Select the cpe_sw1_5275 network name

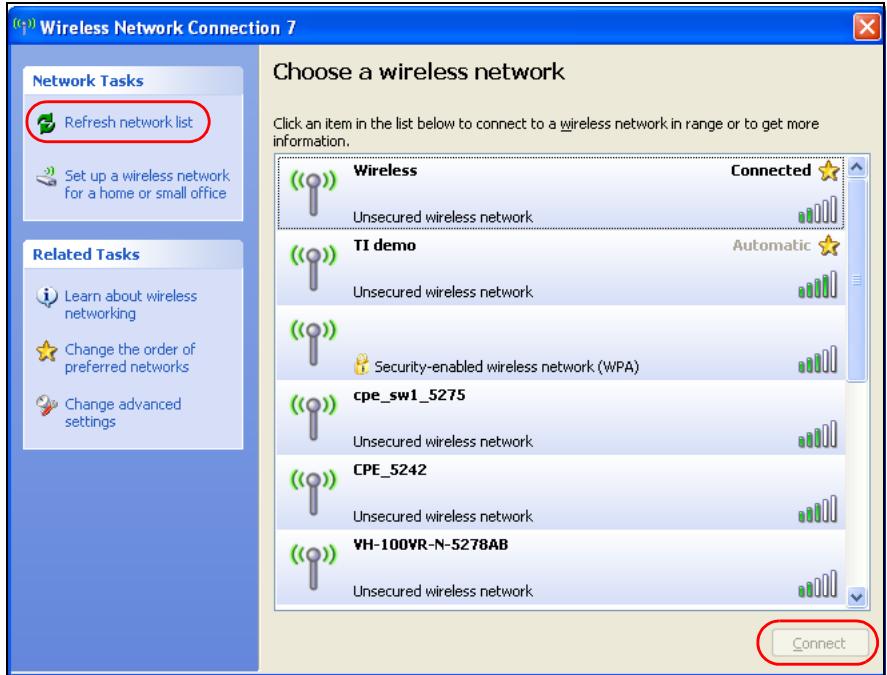(x=409, y=395)
